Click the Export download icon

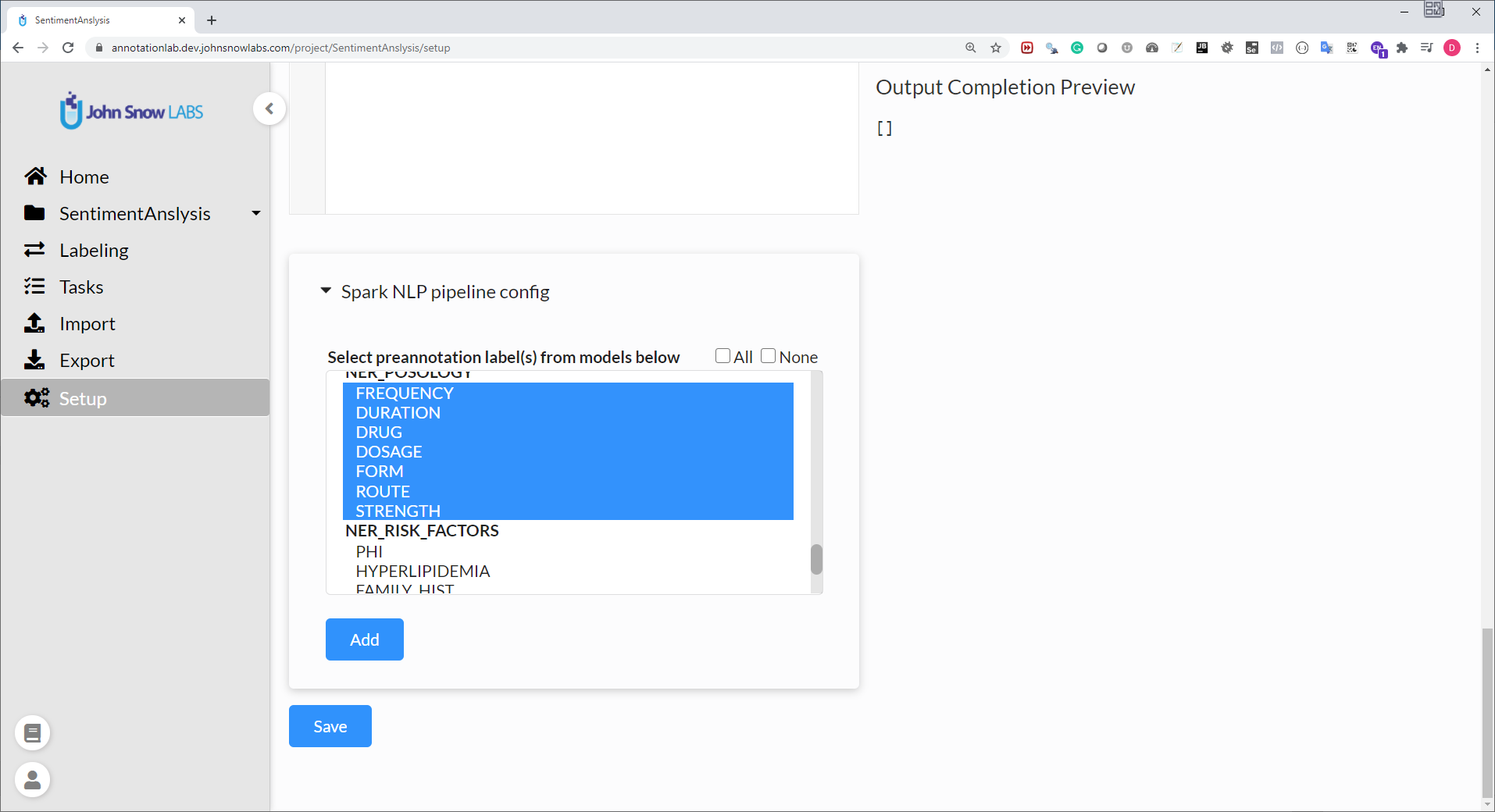(34, 360)
